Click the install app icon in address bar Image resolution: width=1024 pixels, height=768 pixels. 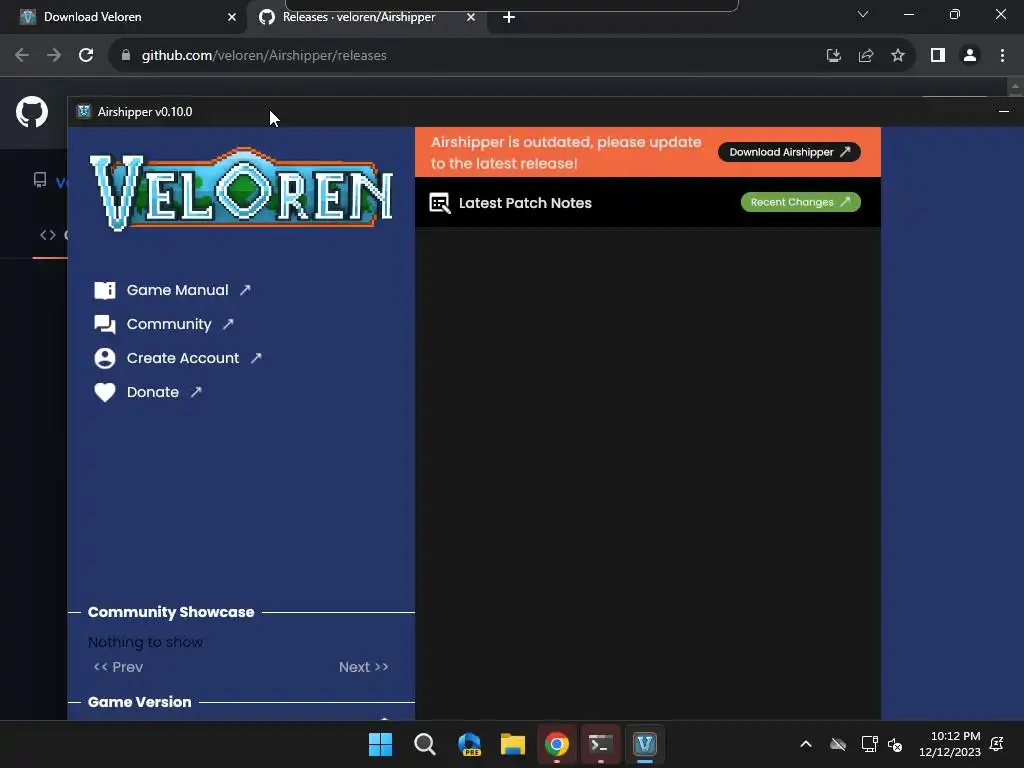click(833, 56)
